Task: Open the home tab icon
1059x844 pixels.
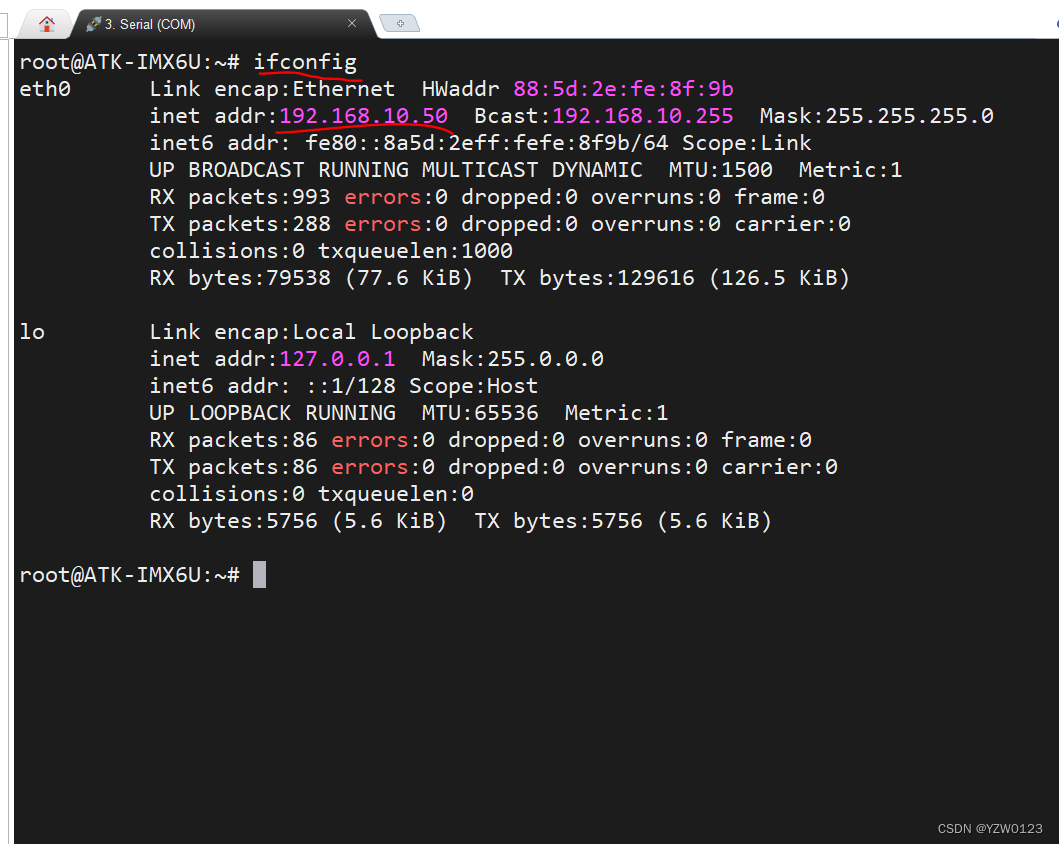Action: pos(47,24)
